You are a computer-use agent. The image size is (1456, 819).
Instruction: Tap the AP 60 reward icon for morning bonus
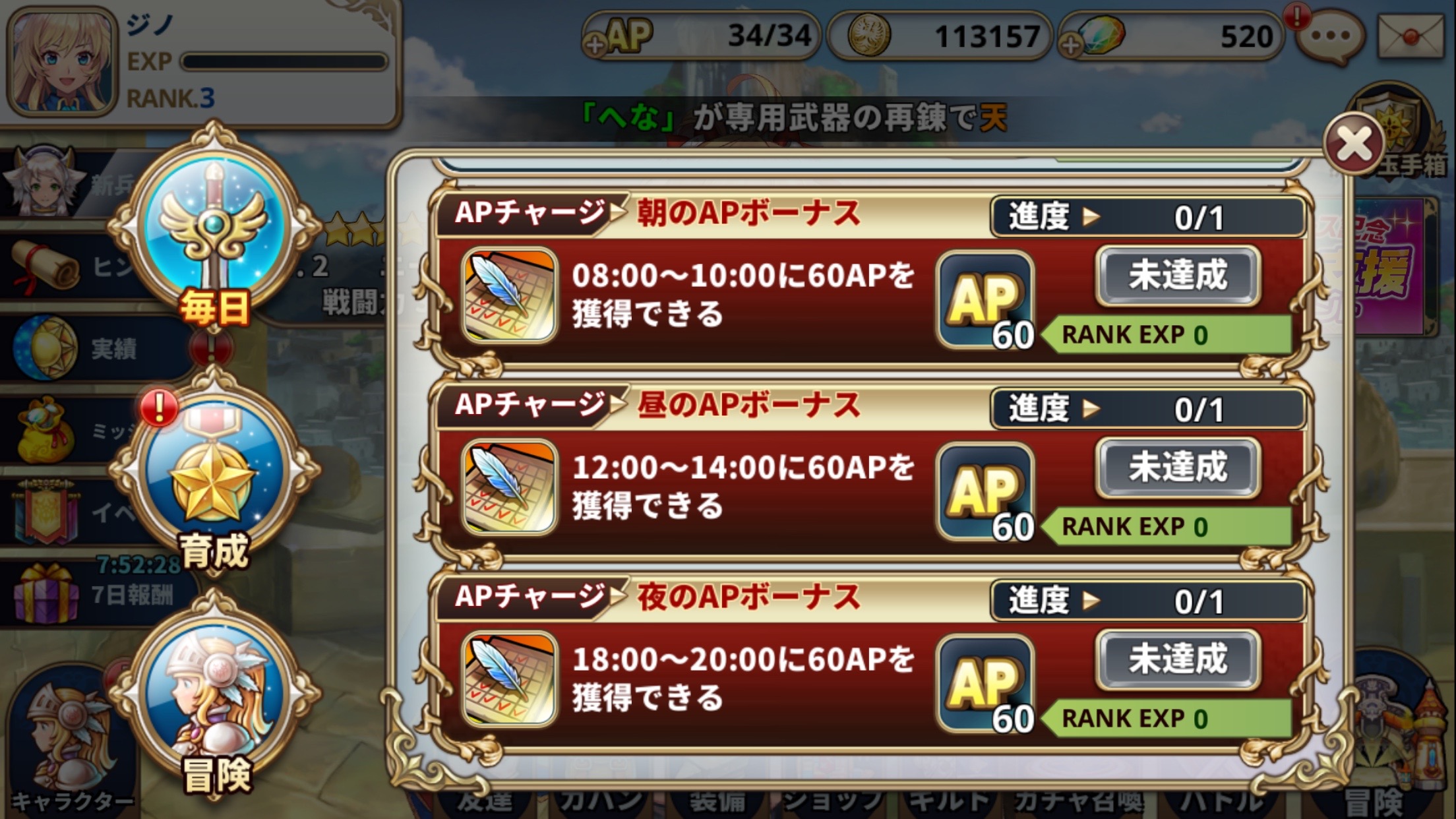986,301
